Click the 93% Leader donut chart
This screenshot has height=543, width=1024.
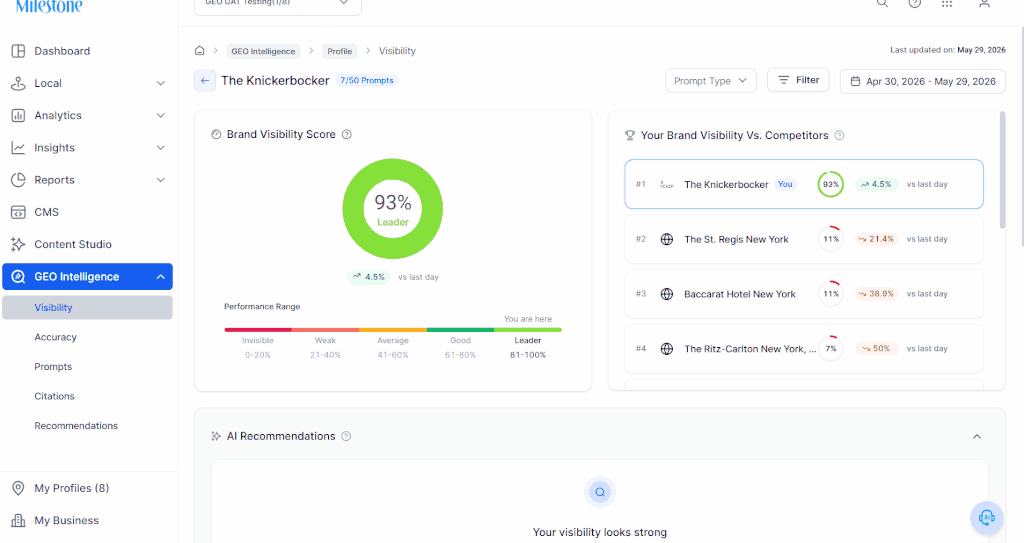click(392, 209)
